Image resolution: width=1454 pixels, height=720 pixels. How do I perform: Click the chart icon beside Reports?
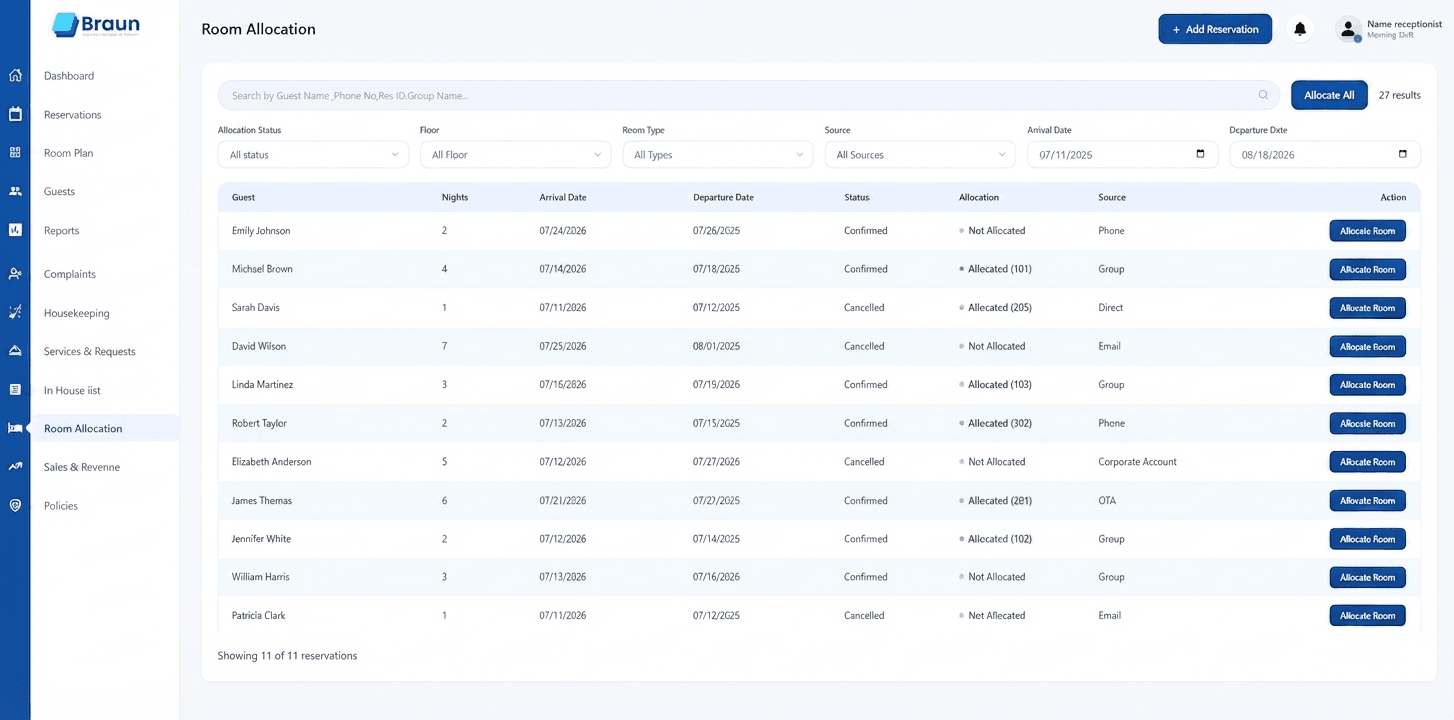[15, 230]
